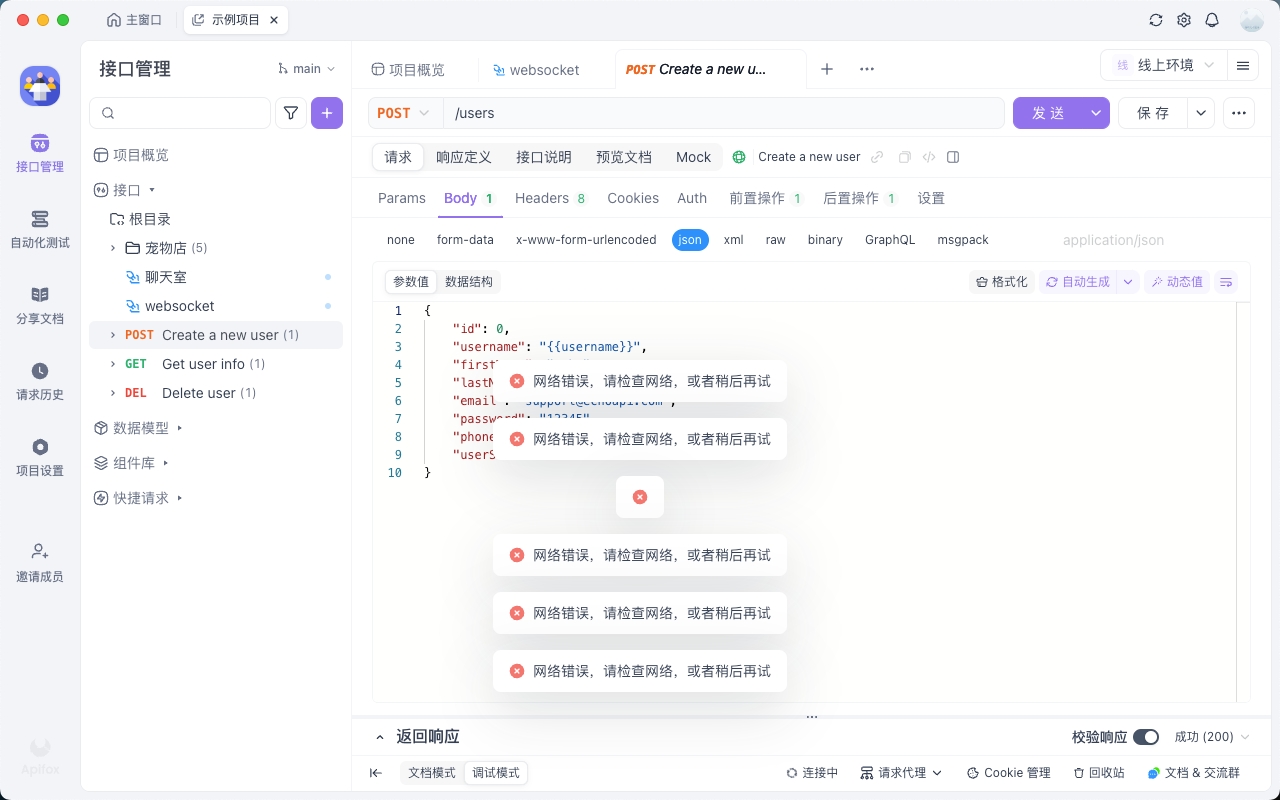The height and width of the screenshot is (800, 1280).
Task: Select the json body type
Action: (x=690, y=240)
